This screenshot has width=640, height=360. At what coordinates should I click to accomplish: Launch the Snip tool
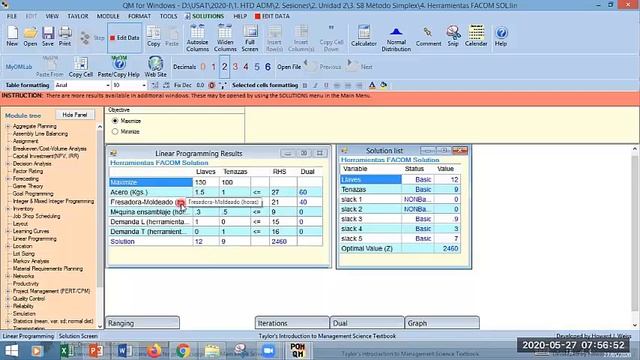coord(453,36)
